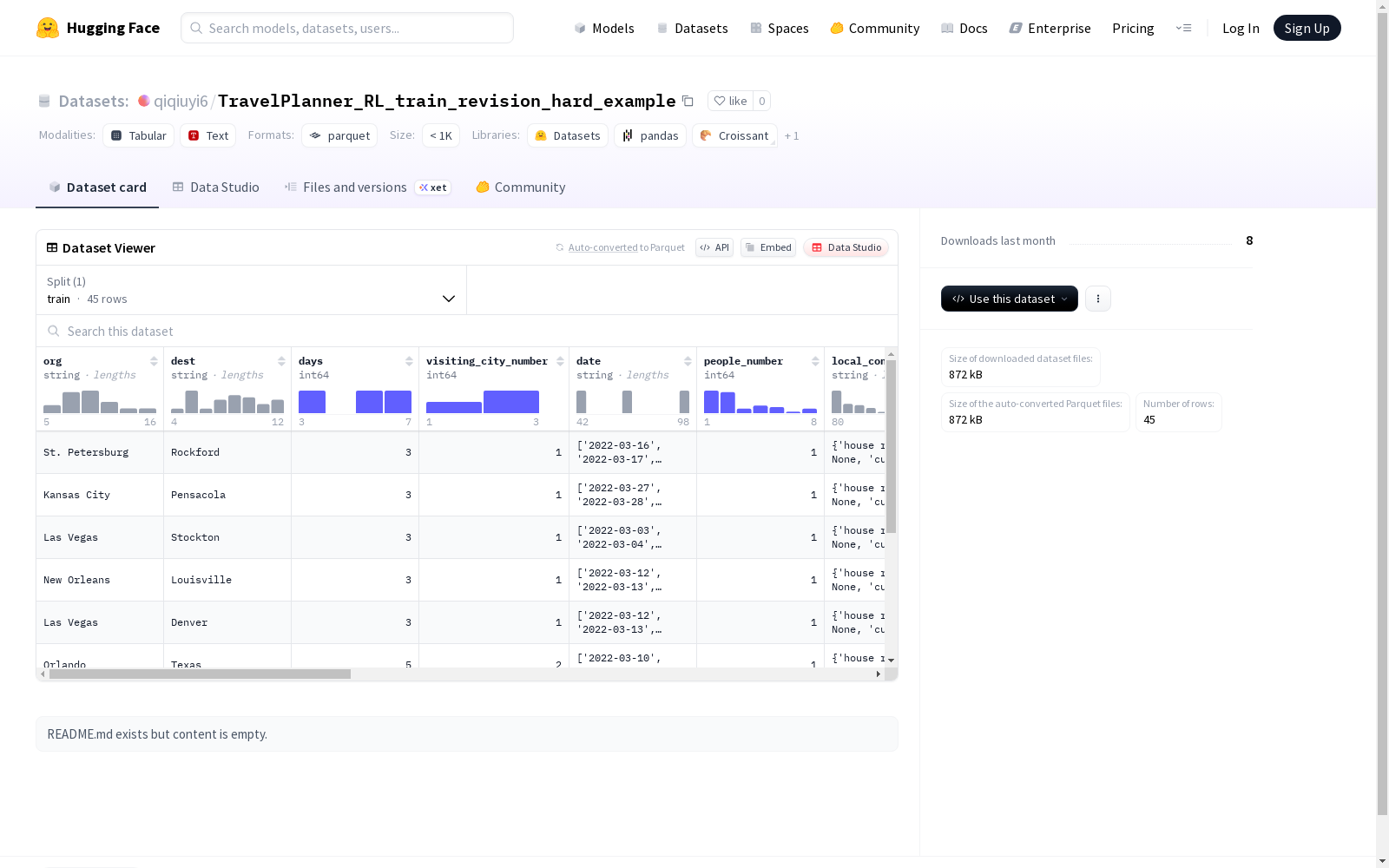Click the visiting_city_number histogram
1389x868 pixels.
click(x=483, y=402)
